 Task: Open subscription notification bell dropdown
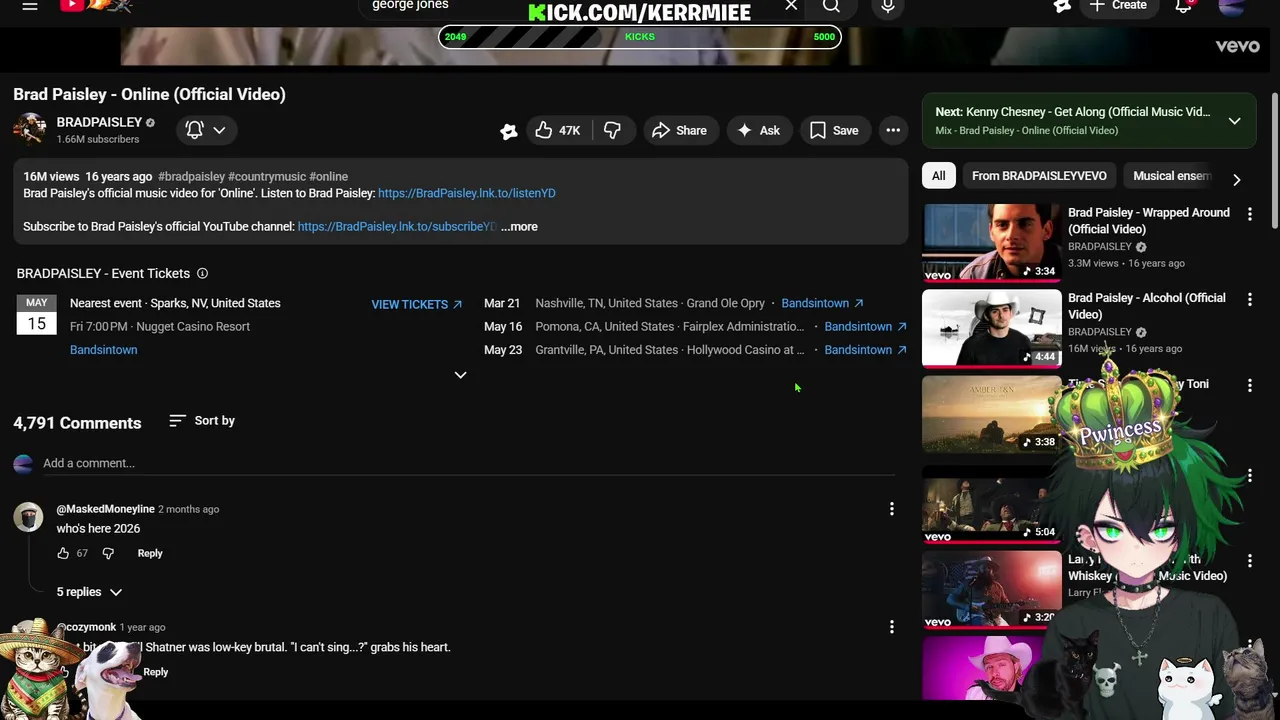(206, 130)
